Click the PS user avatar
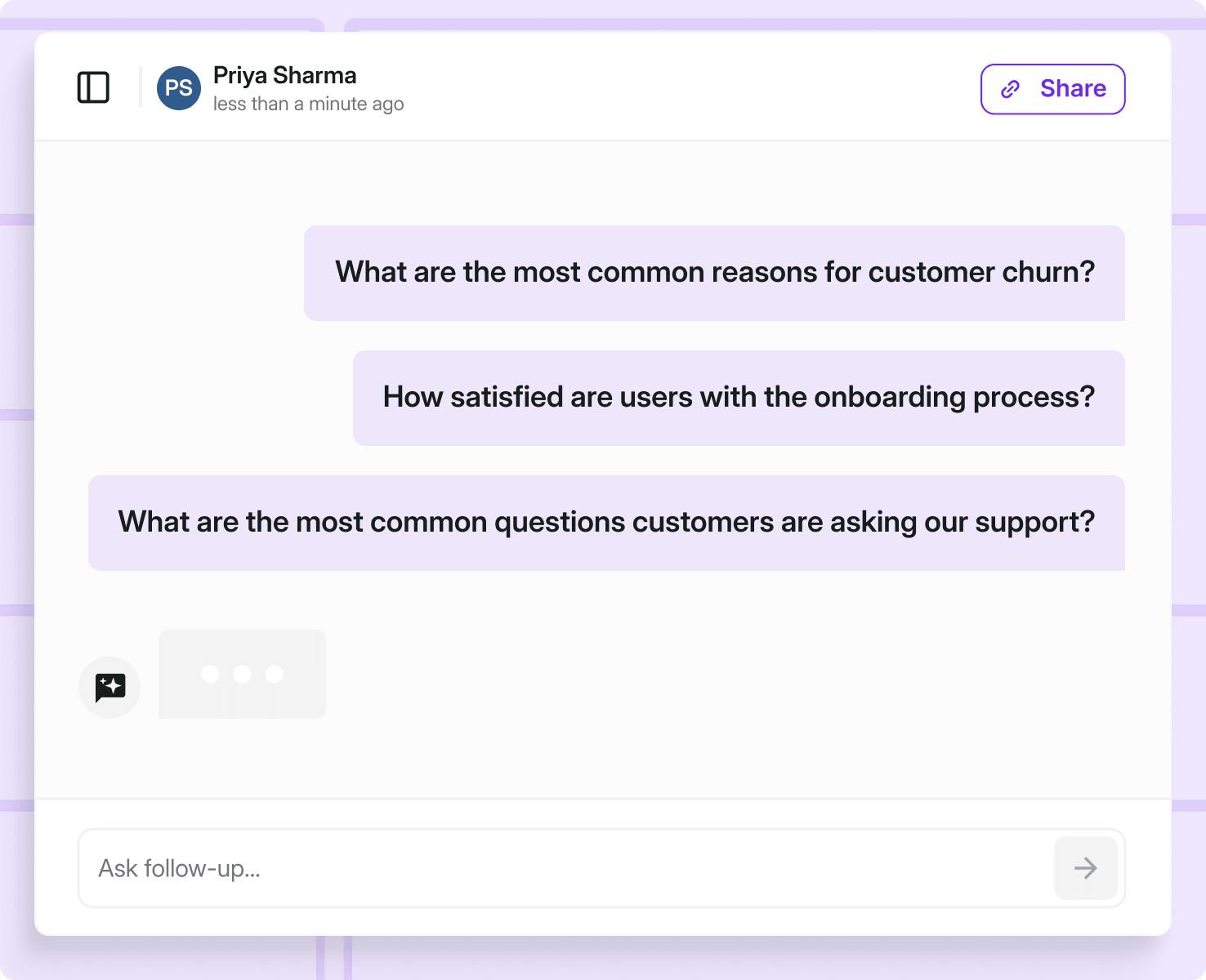 [179, 88]
